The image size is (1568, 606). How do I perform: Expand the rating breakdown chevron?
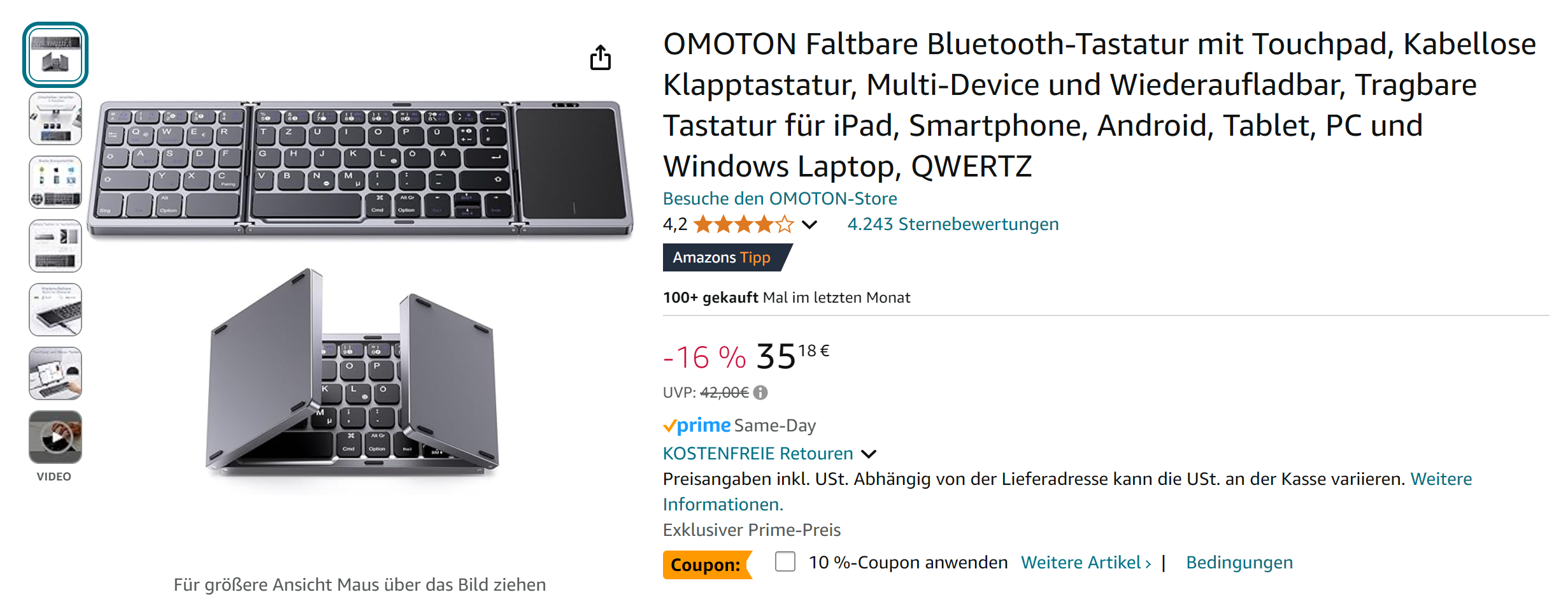click(809, 224)
